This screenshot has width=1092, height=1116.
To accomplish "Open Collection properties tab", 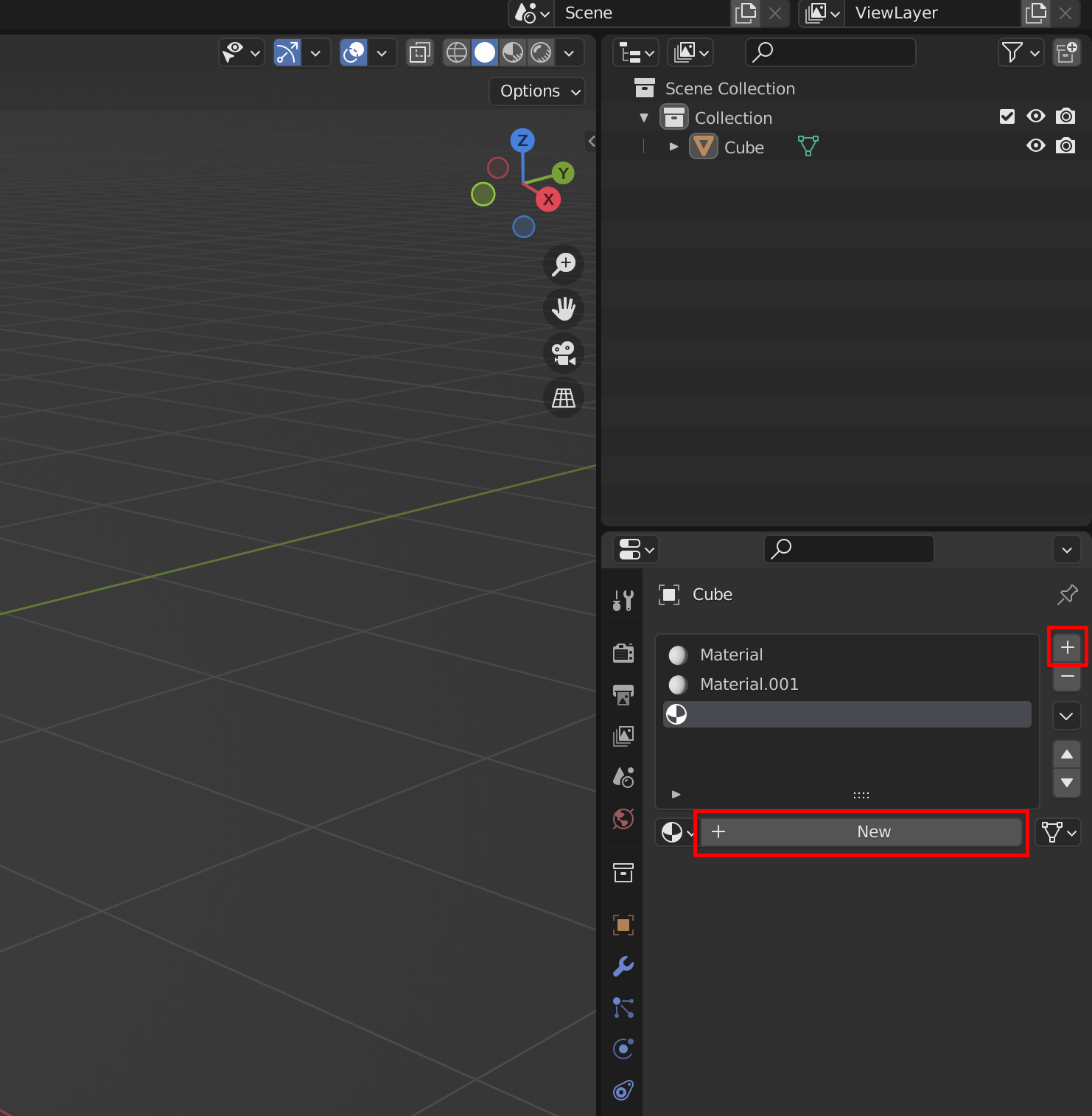I will click(623, 873).
